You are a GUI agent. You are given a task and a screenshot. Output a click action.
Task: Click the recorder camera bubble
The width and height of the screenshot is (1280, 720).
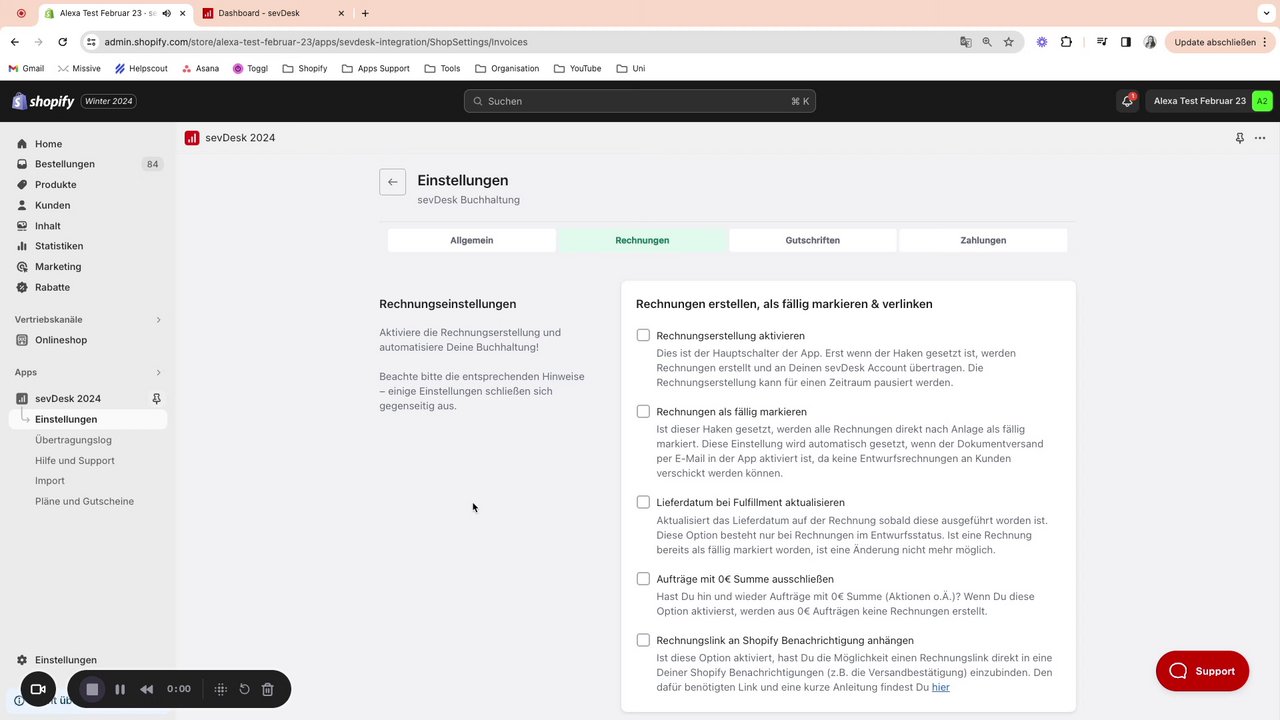[x=38, y=689]
